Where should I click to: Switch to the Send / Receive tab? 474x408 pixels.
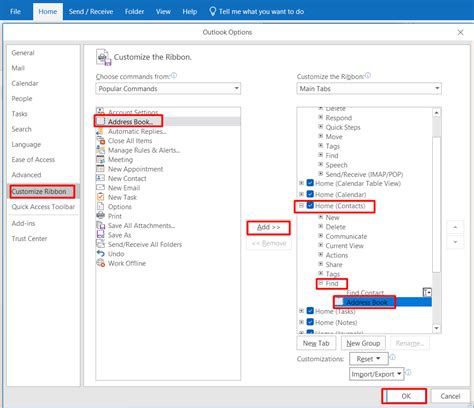click(91, 12)
